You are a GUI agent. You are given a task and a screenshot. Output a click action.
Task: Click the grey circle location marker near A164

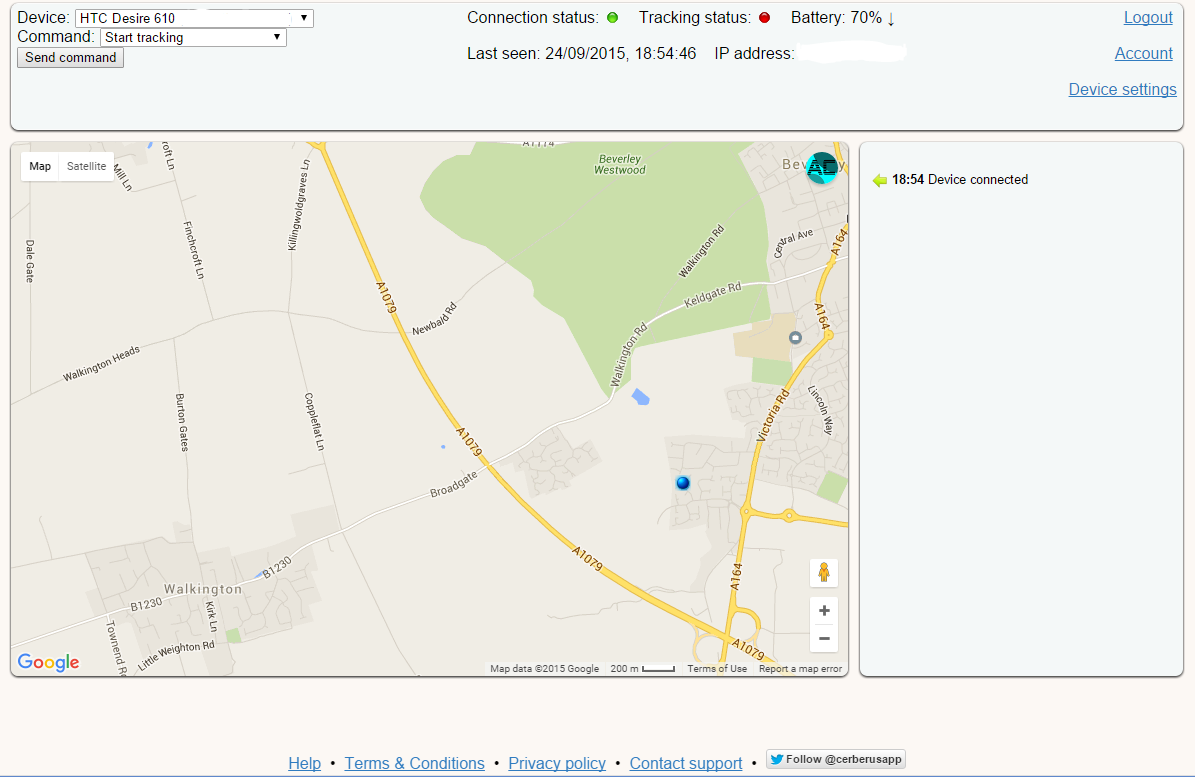coord(795,337)
